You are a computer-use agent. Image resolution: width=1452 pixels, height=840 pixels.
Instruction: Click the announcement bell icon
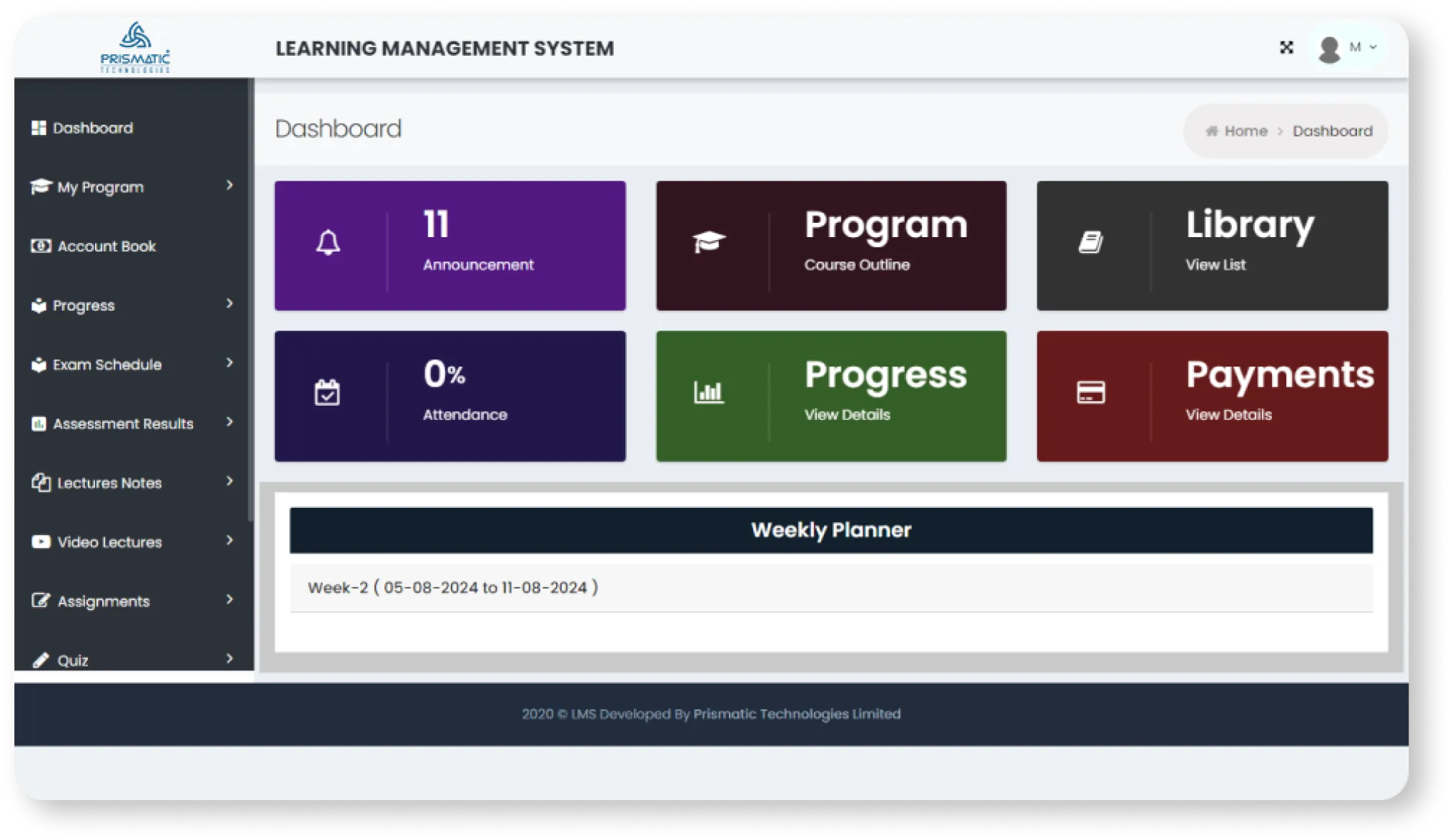pyautogui.click(x=329, y=243)
